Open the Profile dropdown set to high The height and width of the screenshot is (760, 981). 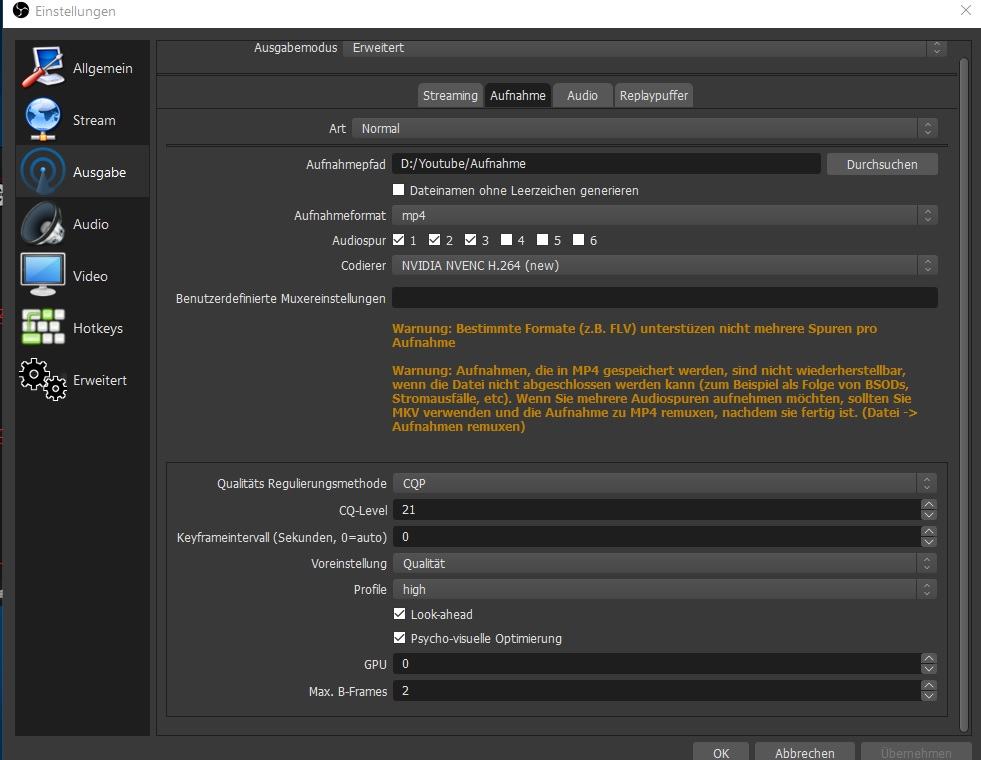[664, 589]
